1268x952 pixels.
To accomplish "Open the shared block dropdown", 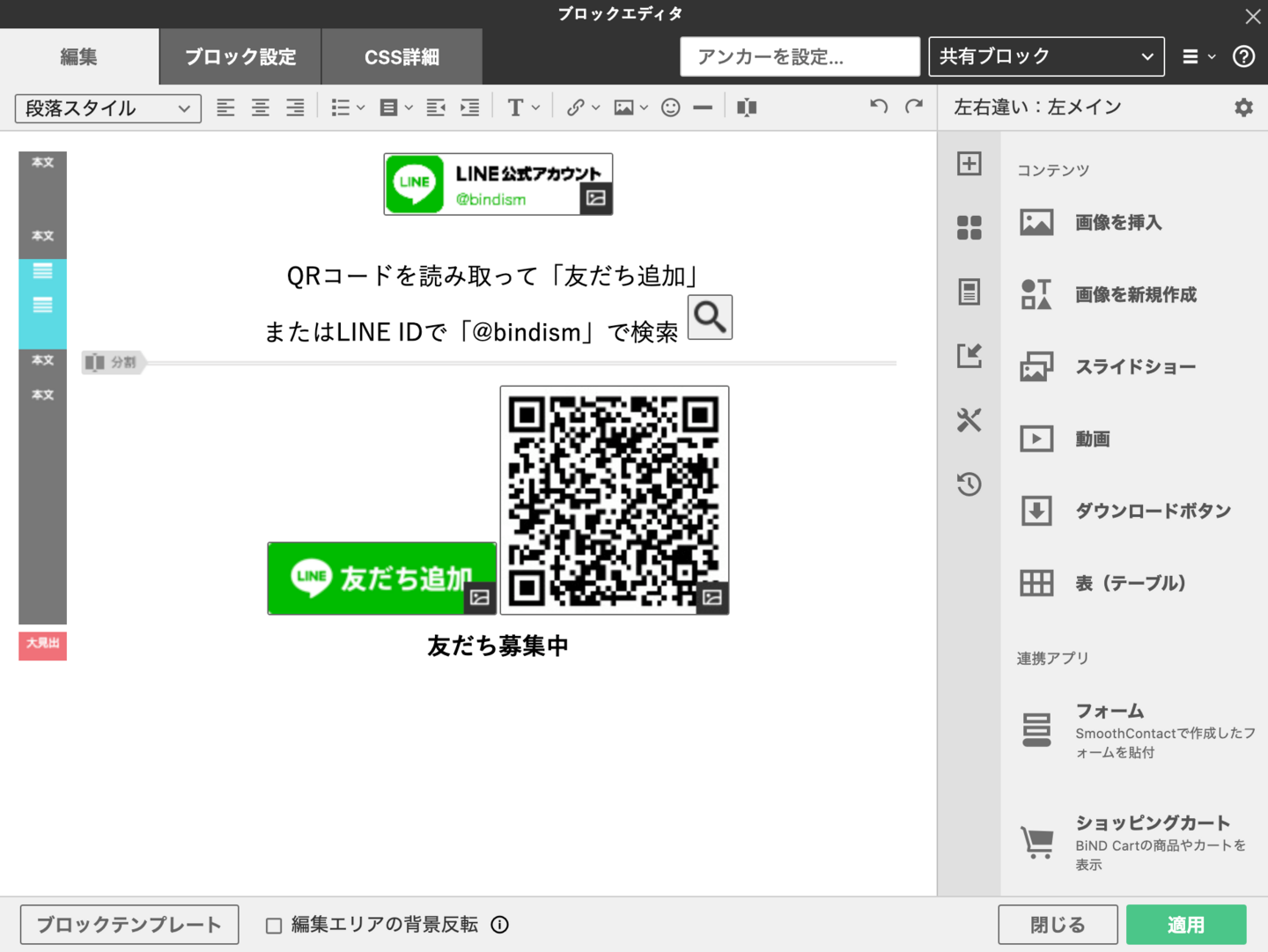I will 1046,56.
